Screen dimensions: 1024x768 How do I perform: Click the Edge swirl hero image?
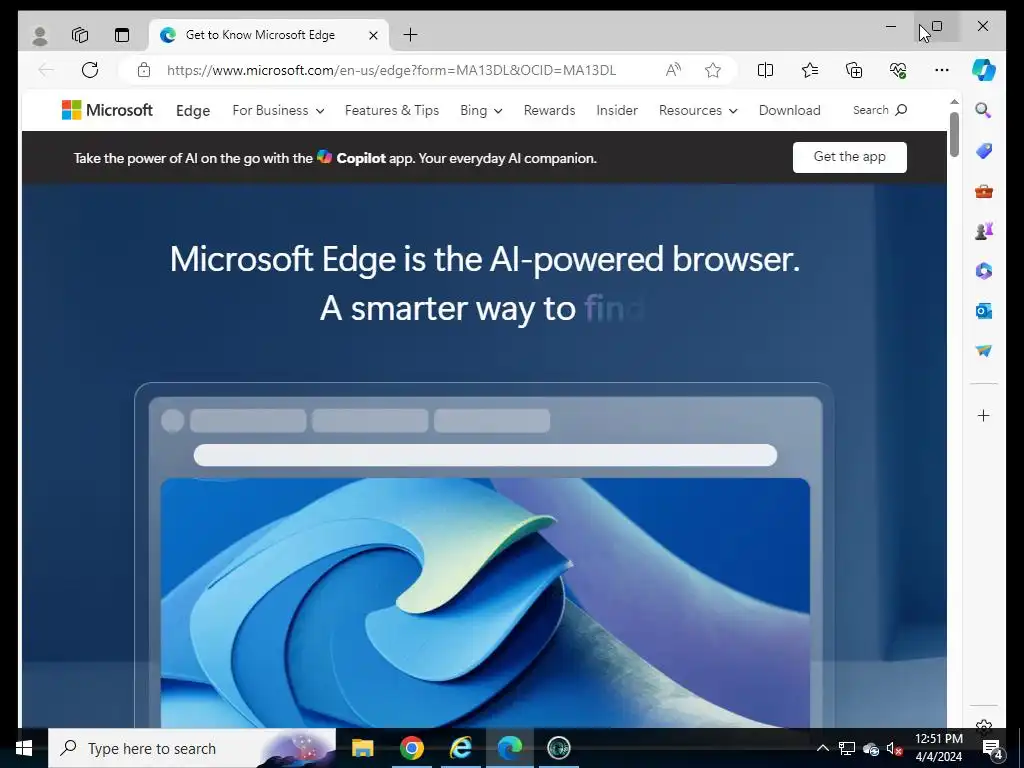tap(485, 603)
